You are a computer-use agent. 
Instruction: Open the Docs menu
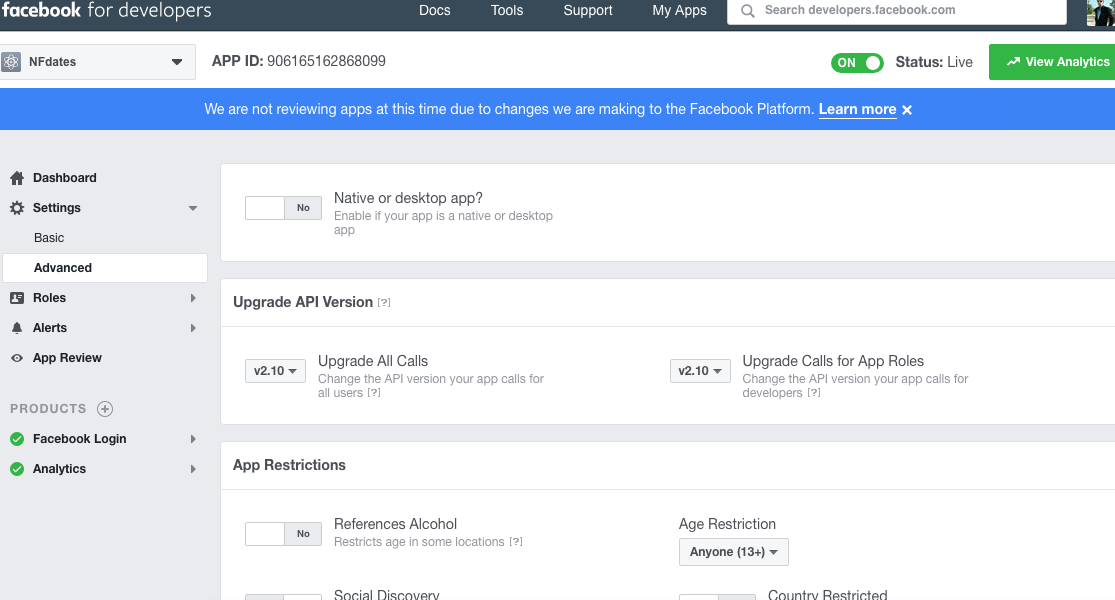(434, 11)
